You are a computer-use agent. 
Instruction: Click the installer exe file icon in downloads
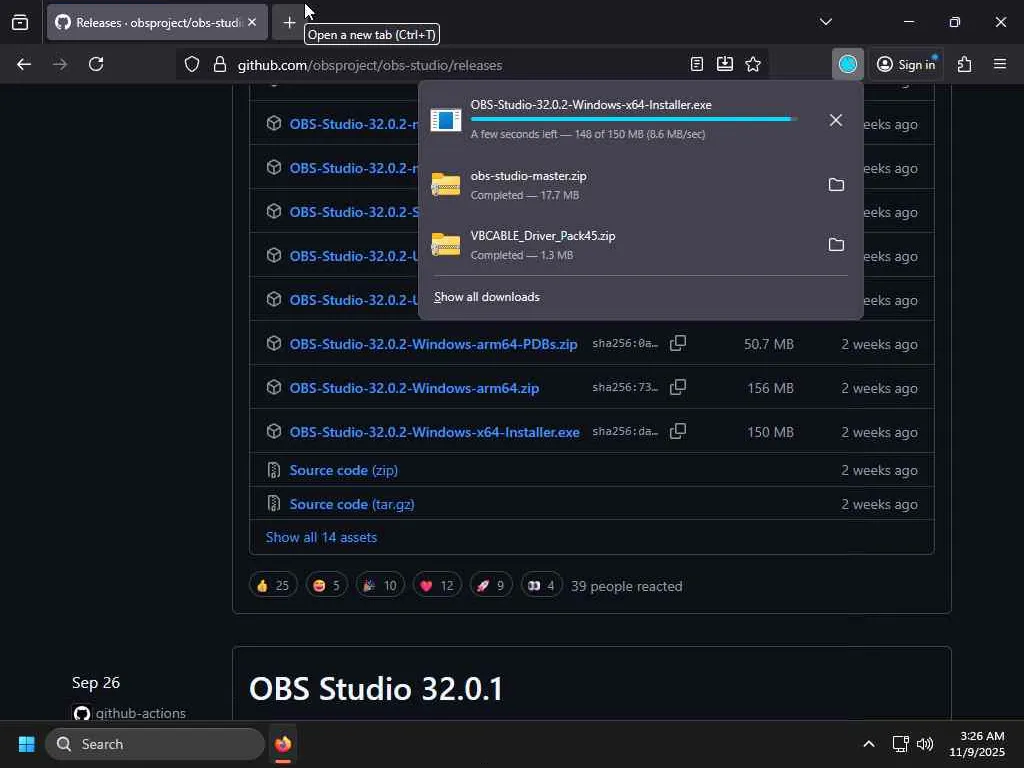(445, 120)
